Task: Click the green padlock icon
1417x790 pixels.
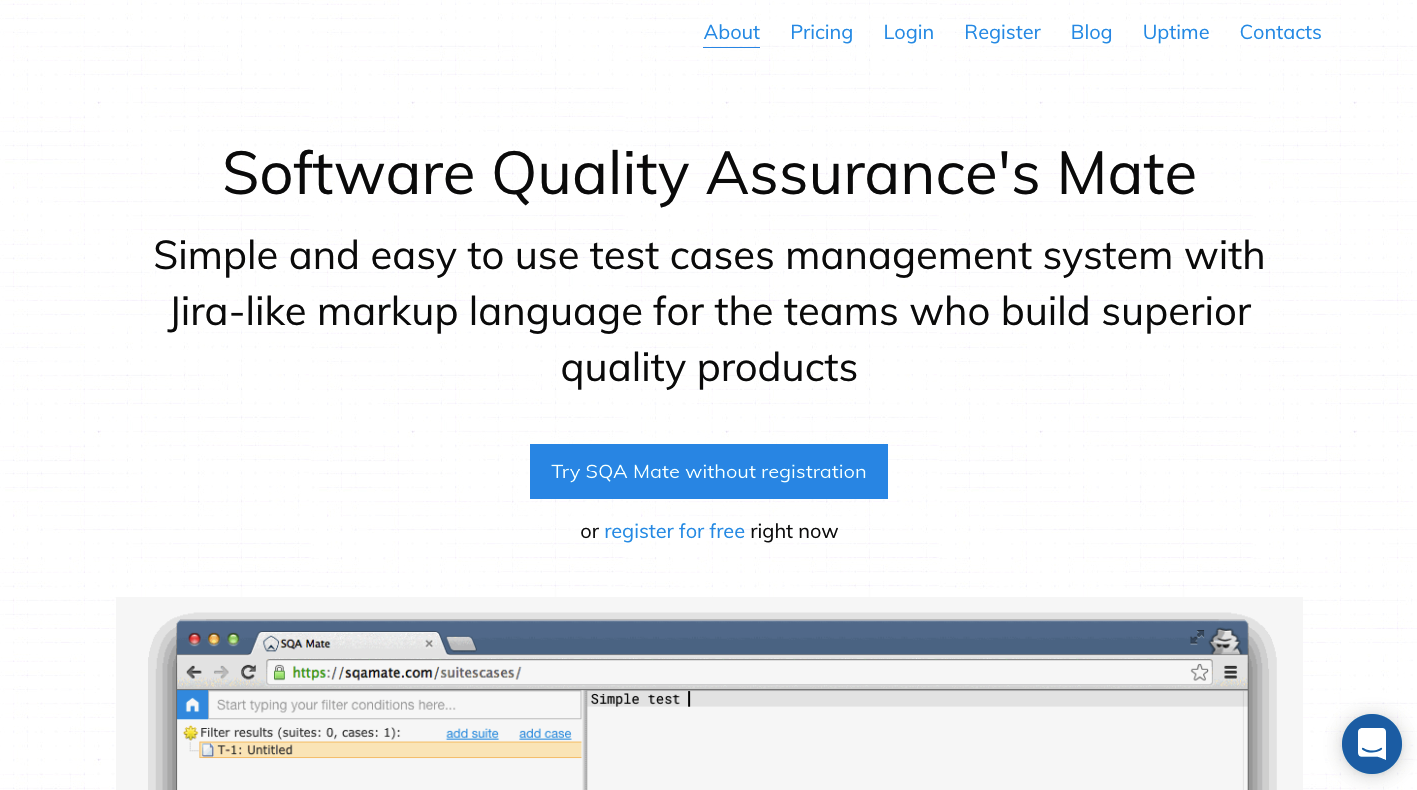Action: click(279, 672)
